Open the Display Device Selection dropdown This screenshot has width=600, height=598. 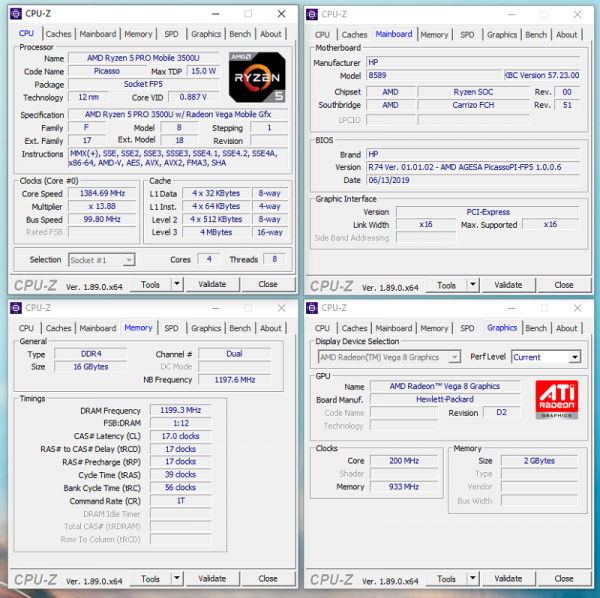click(x=455, y=357)
